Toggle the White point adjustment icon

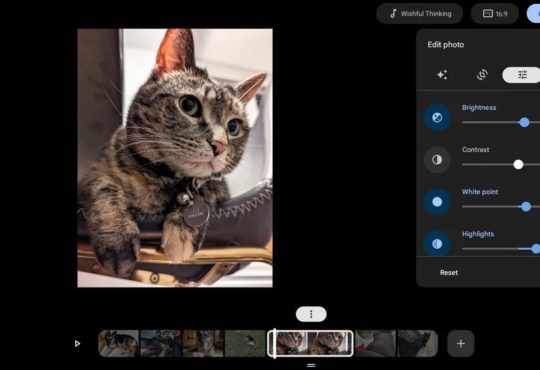(x=437, y=202)
